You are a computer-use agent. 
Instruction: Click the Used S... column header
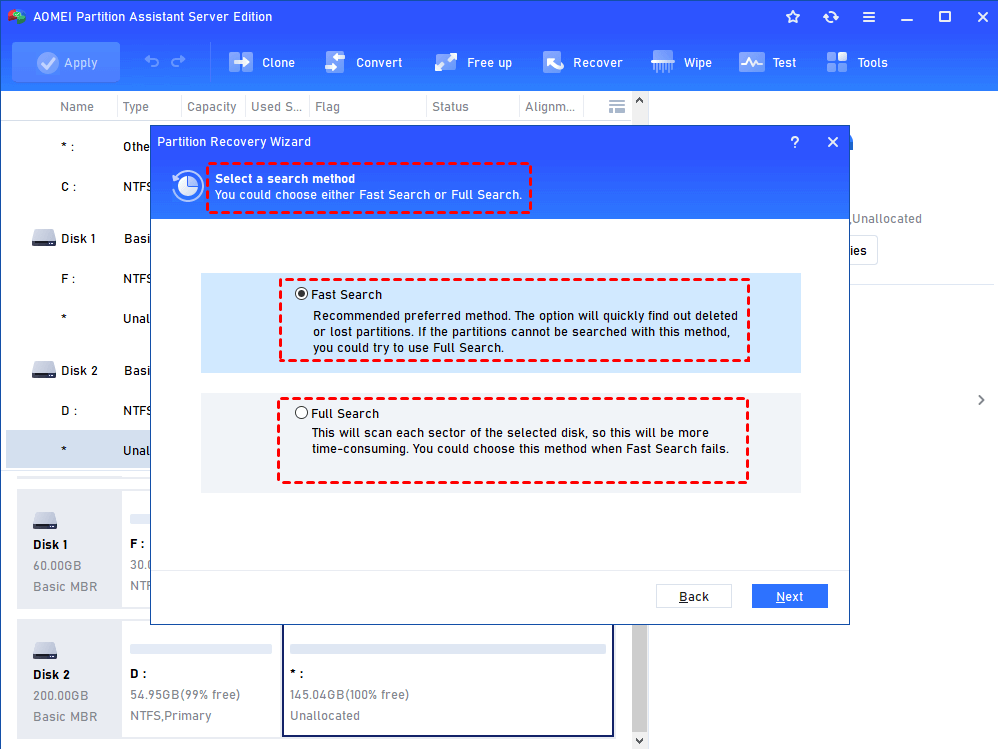coord(276,107)
